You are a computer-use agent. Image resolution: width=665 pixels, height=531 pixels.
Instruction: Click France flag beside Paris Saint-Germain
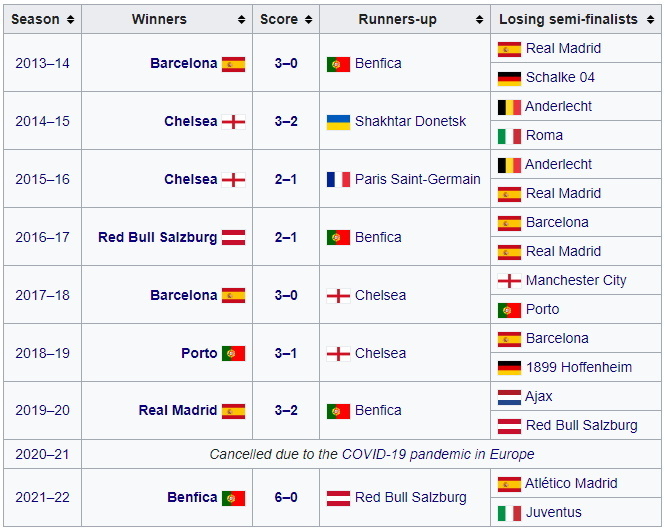(338, 180)
